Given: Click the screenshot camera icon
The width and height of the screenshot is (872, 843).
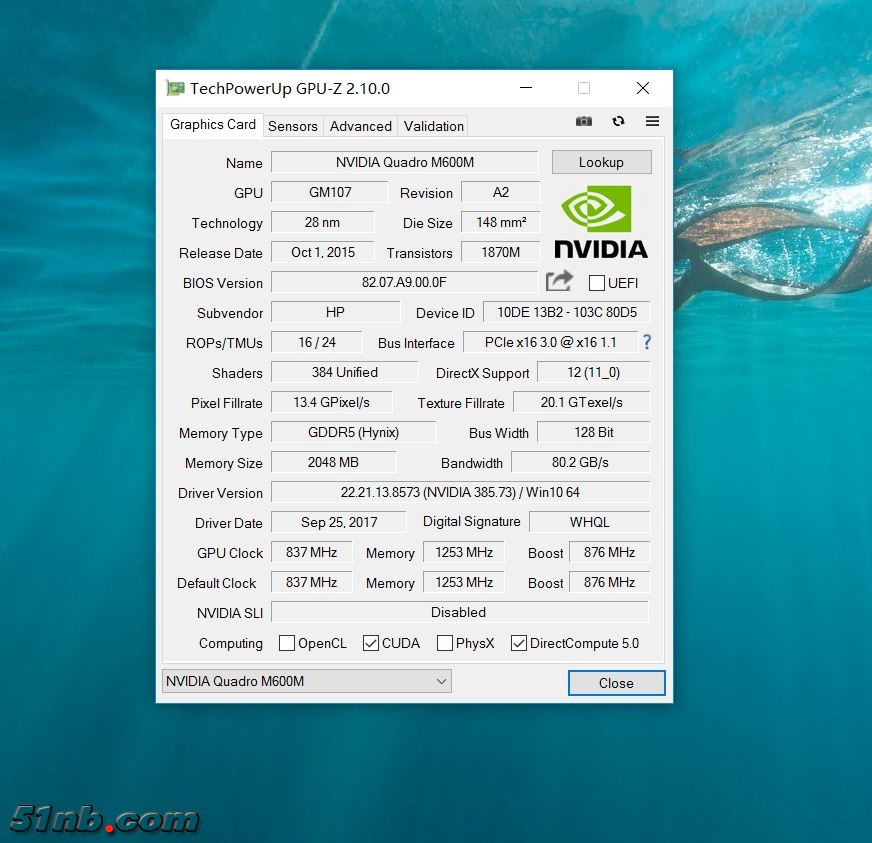Looking at the screenshot, I should pos(584,121).
